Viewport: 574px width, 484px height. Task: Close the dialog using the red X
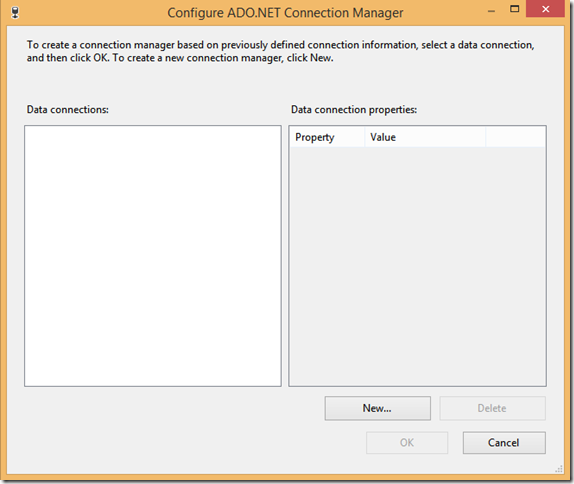pos(545,9)
